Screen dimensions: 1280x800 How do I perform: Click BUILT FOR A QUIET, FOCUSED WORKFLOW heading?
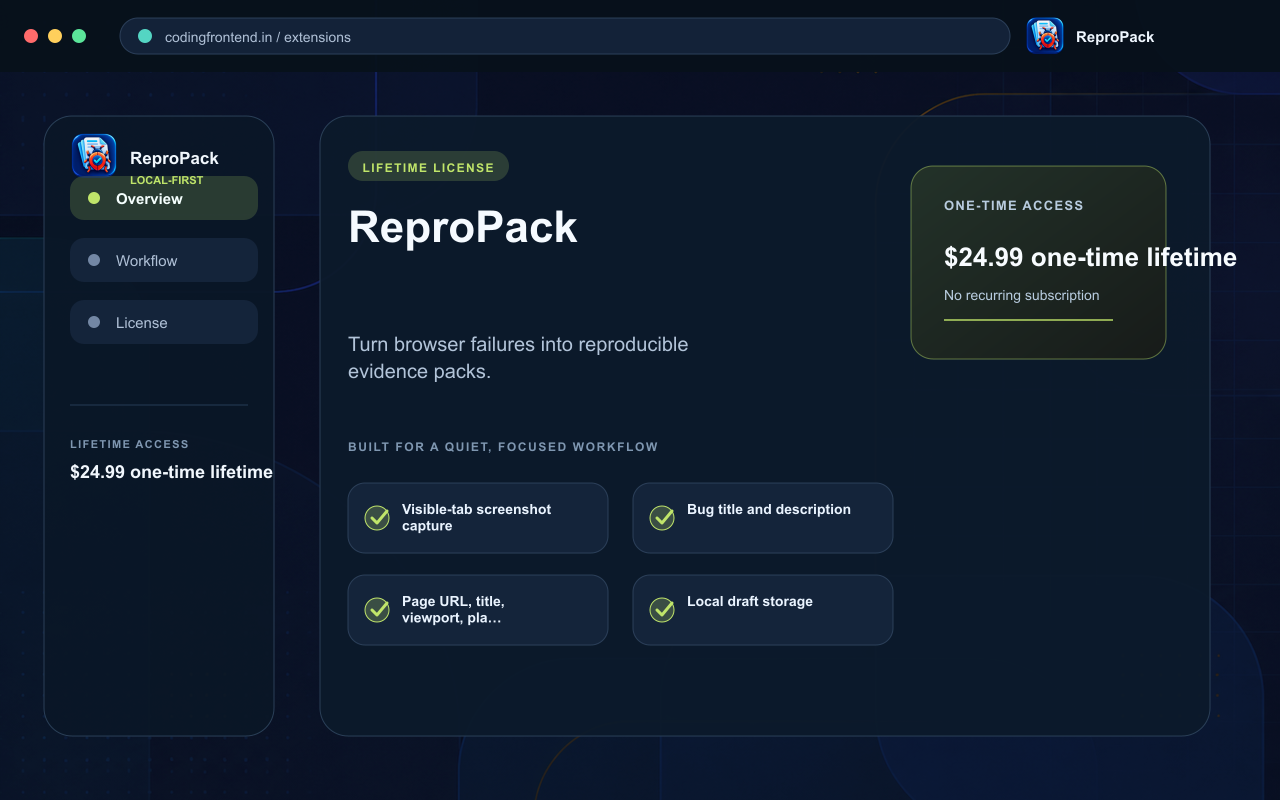click(x=503, y=447)
